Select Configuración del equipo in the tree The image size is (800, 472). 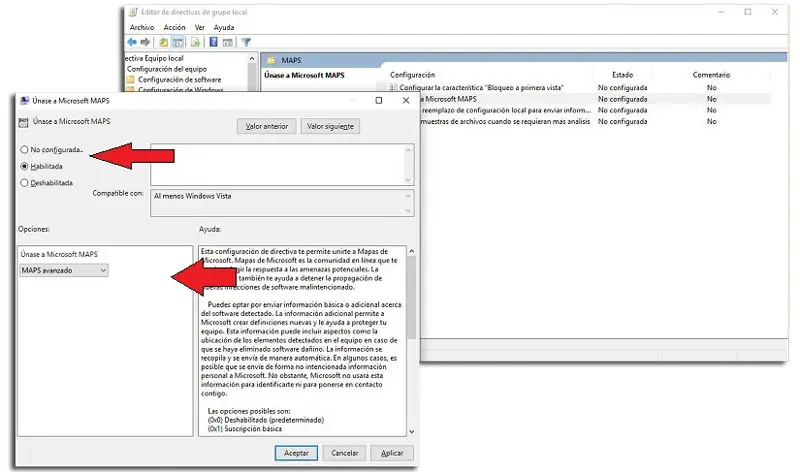(x=167, y=69)
